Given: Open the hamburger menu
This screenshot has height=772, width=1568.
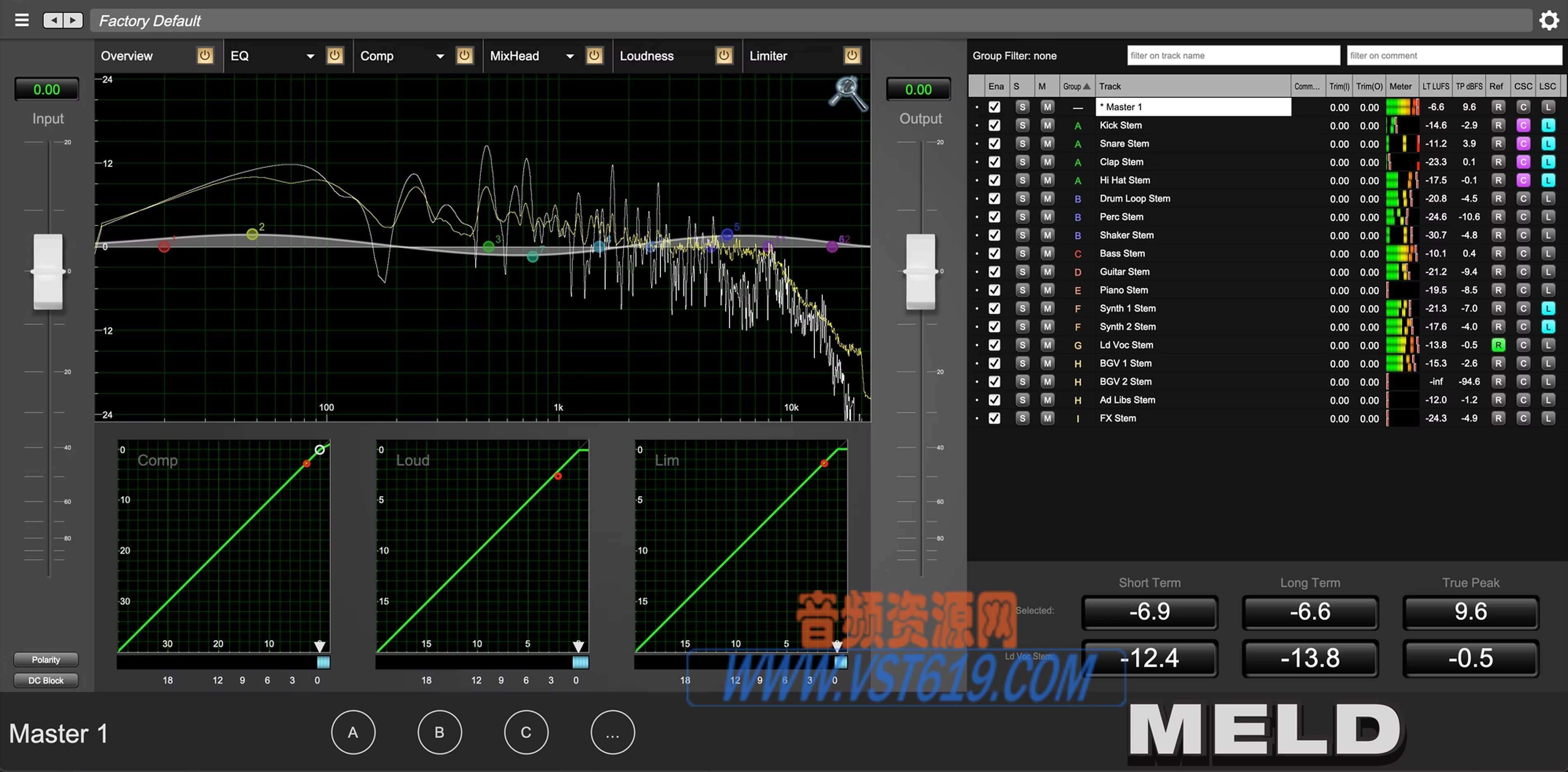Looking at the screenshot, I should point(21,19).
